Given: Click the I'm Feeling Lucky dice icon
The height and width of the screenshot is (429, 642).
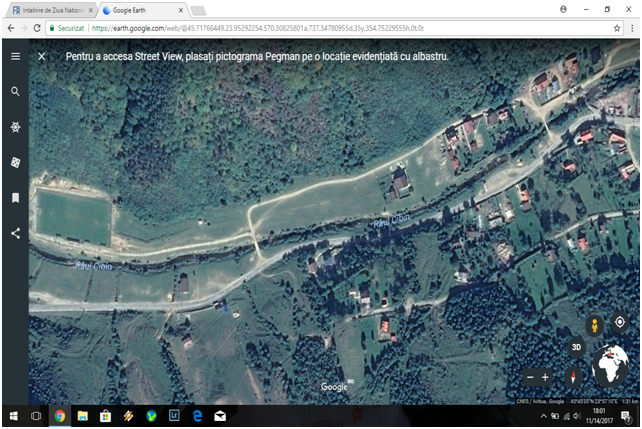Looking at the screenshot, I should [x=15, y=162].
